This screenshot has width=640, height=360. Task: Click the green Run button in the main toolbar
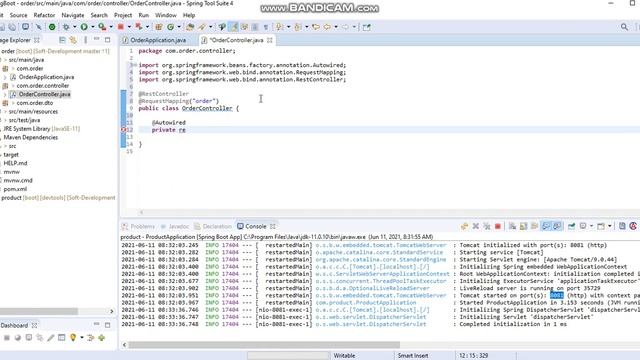[84, 27]
